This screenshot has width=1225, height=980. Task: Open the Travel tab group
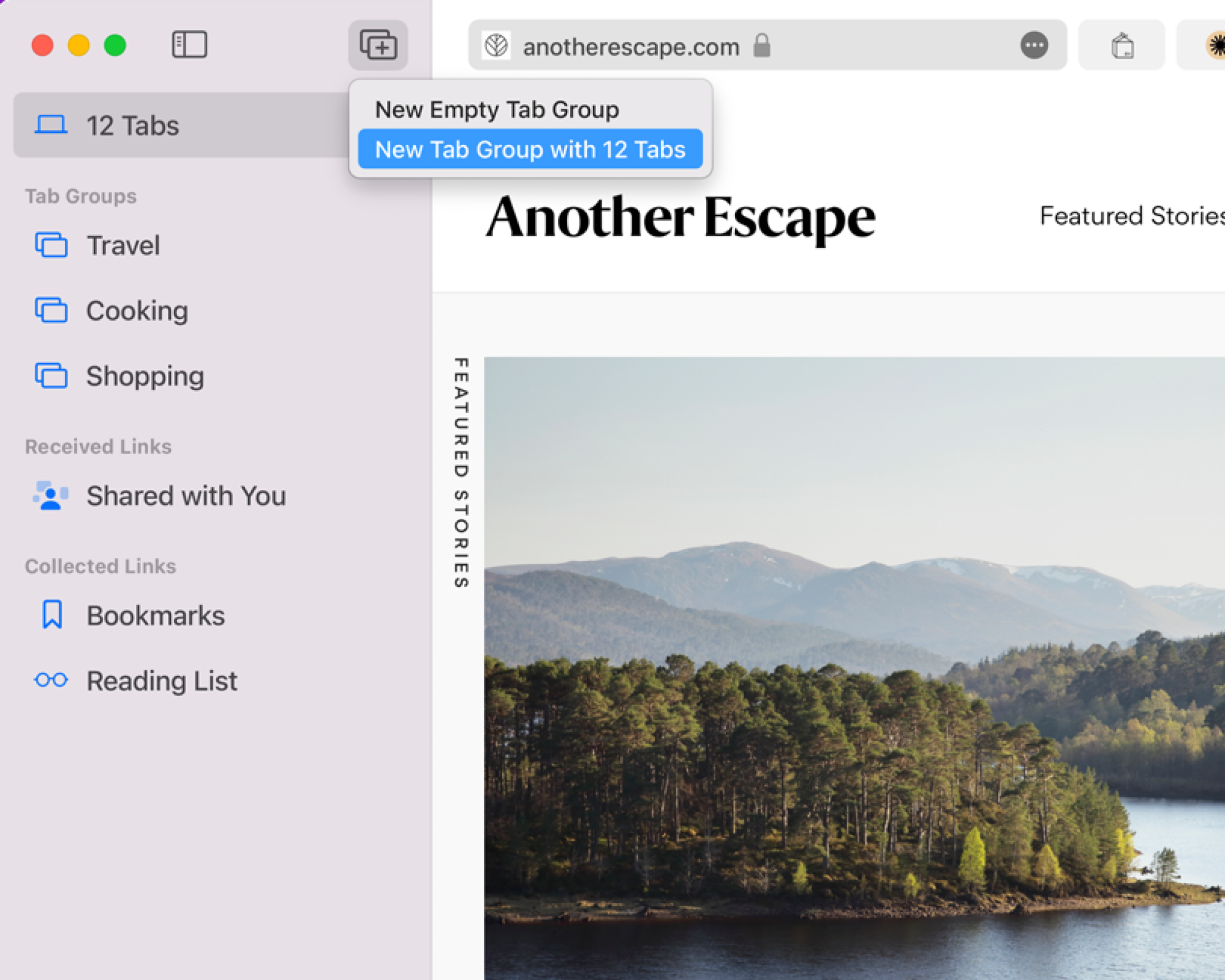[124, 245]
